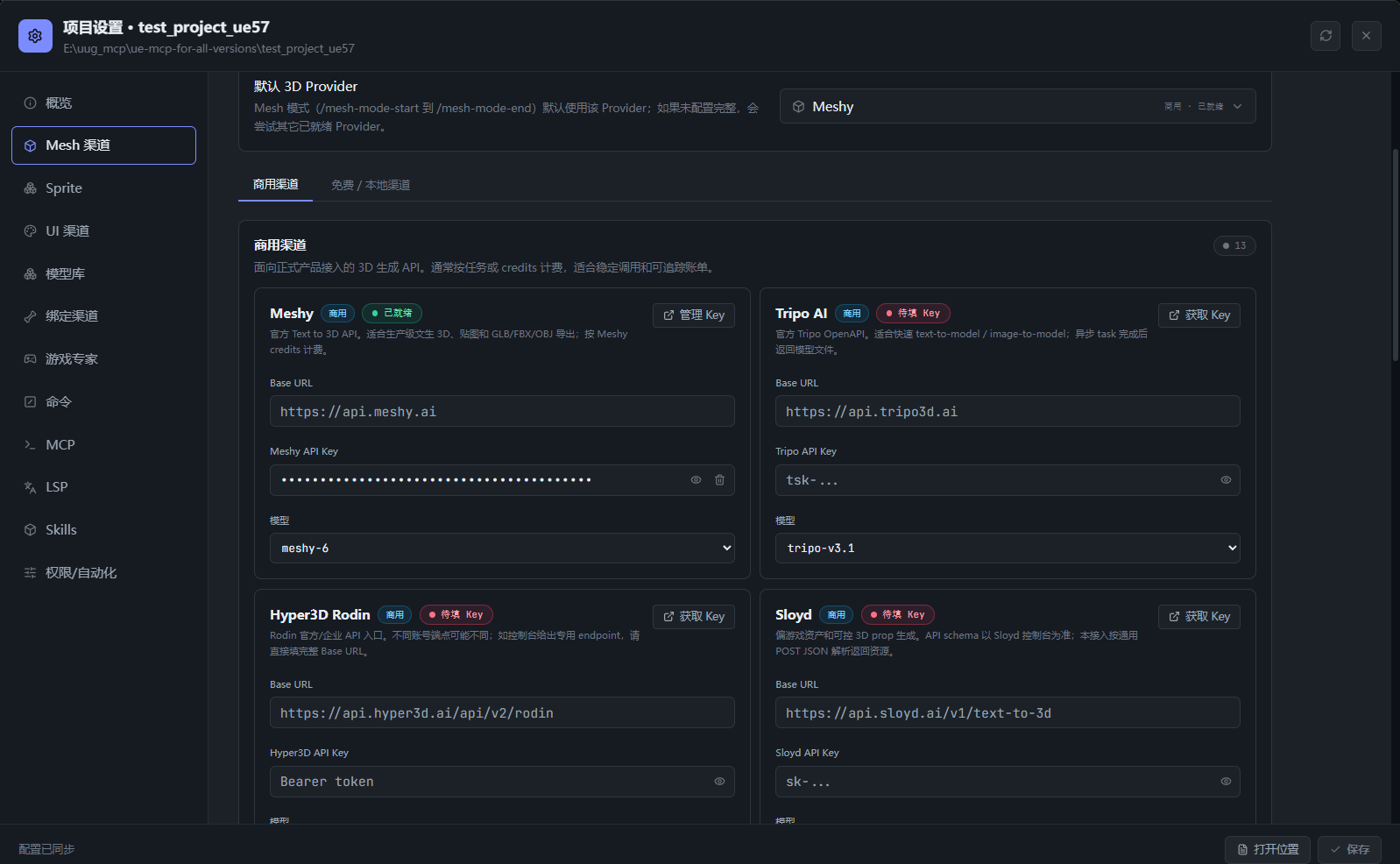1400x864 pixels.
Task: Click the Hyper3D API Key field
Action: point(502,782)
